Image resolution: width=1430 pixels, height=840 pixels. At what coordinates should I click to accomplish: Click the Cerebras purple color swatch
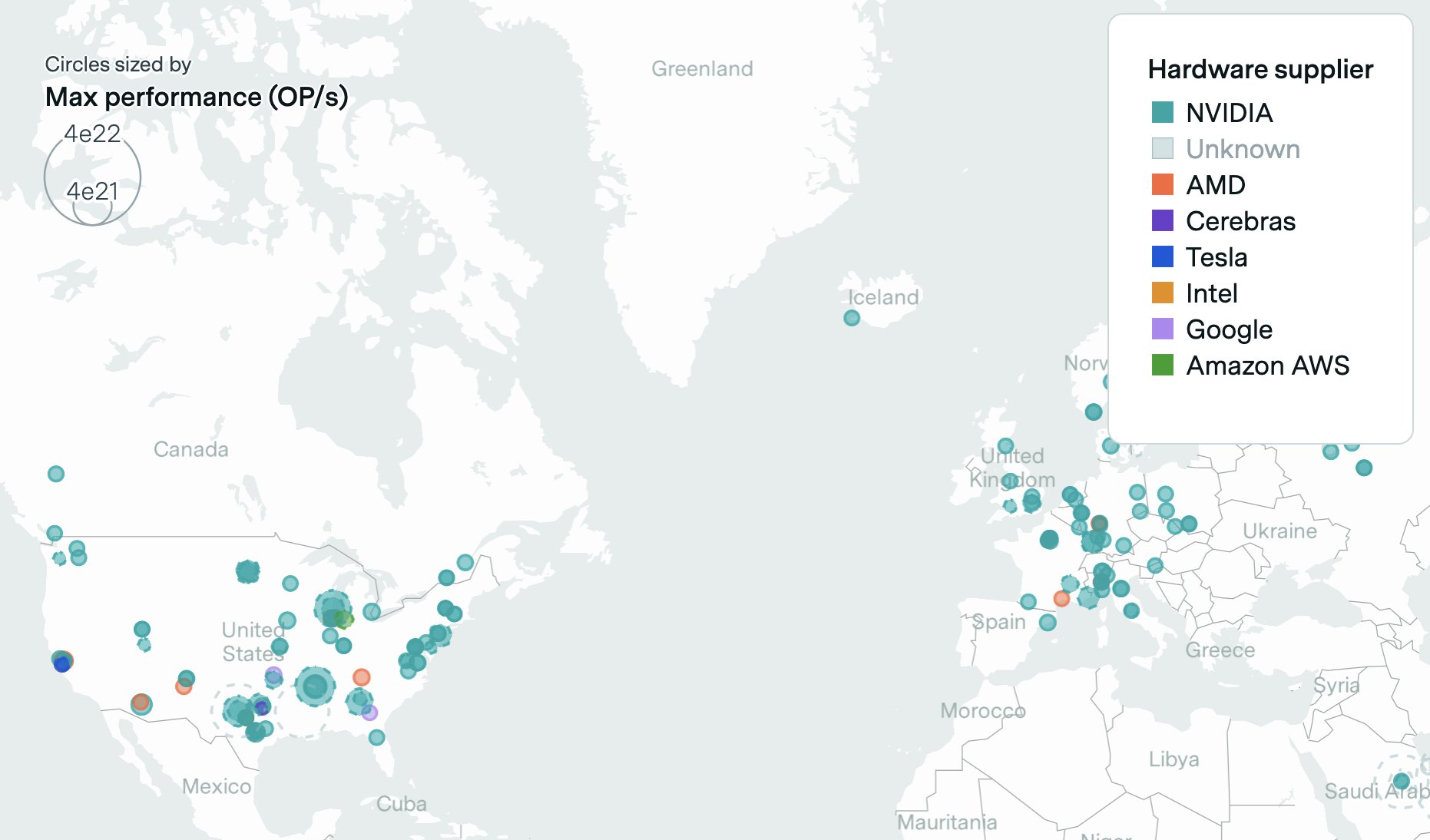1162,221
